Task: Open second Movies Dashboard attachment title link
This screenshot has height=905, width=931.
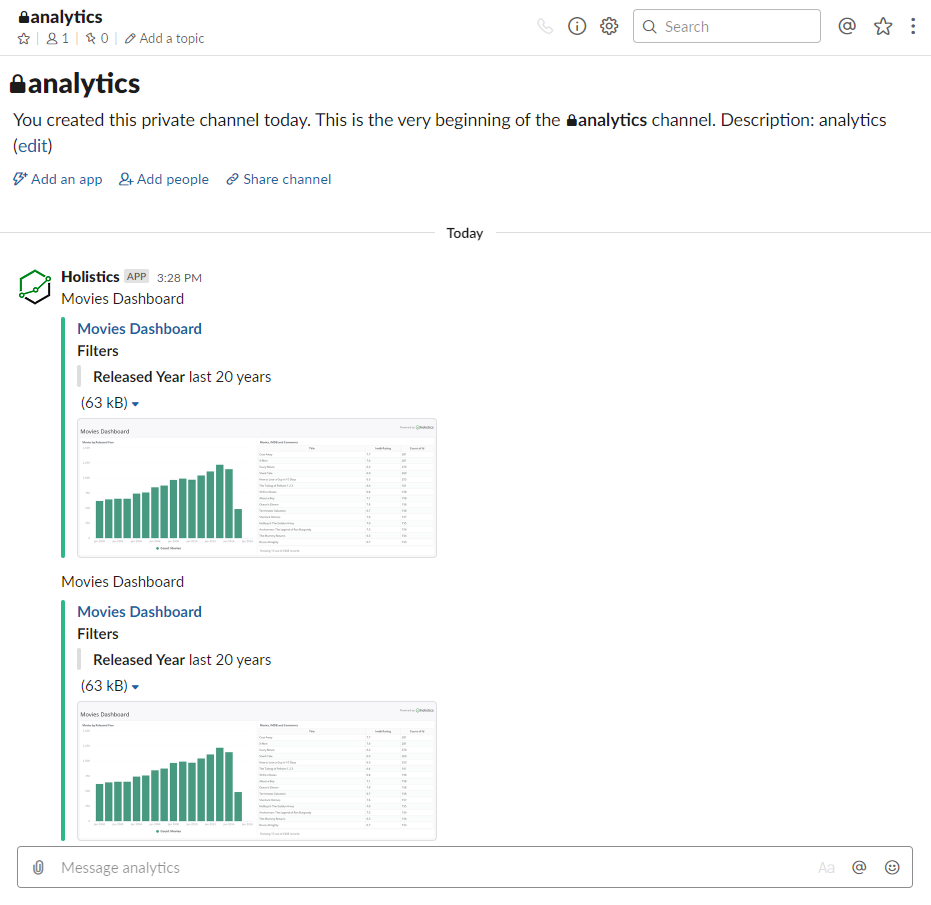Action: pyautogui.click(x=140, y=612)
